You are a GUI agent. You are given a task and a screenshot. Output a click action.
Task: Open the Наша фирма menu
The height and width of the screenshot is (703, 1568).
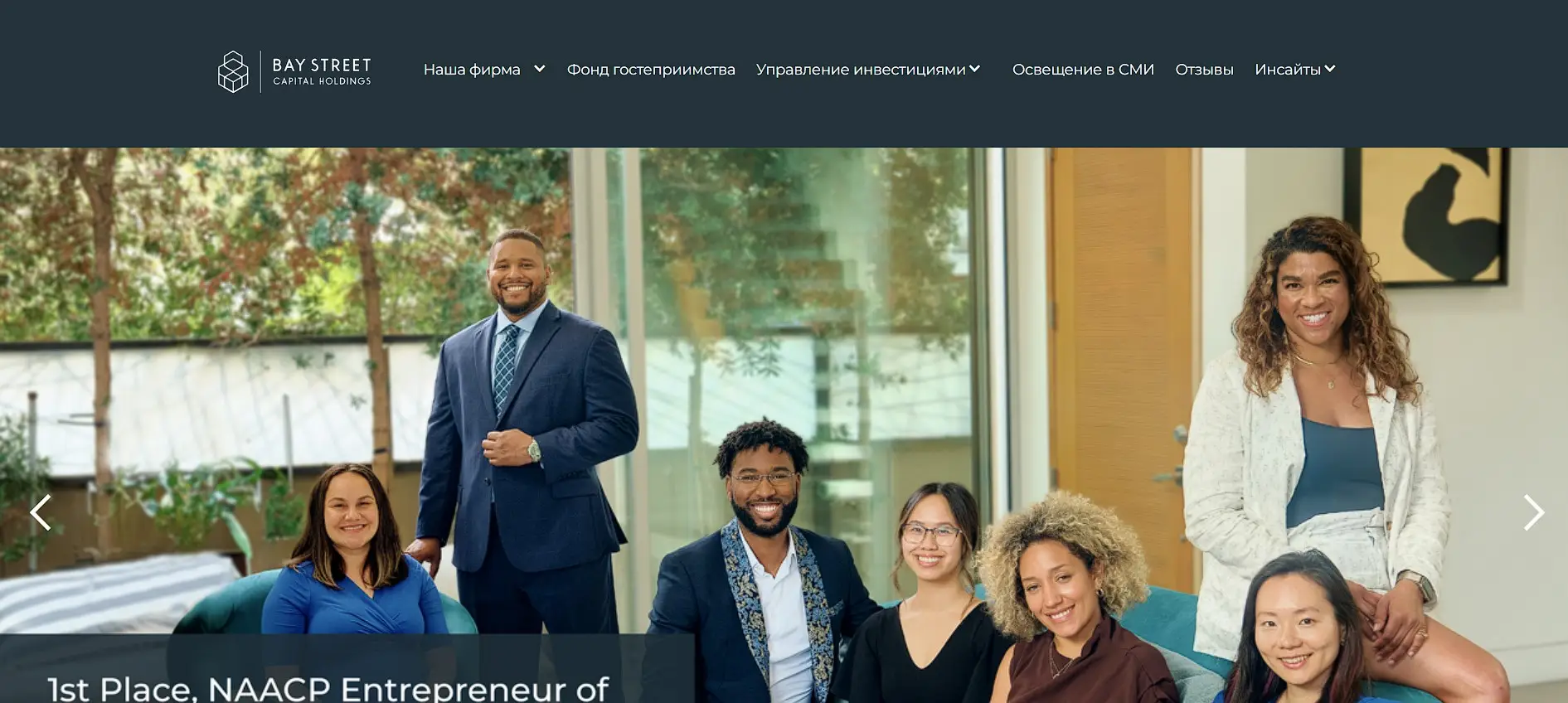pyautogui.click(x=472, y=70)
